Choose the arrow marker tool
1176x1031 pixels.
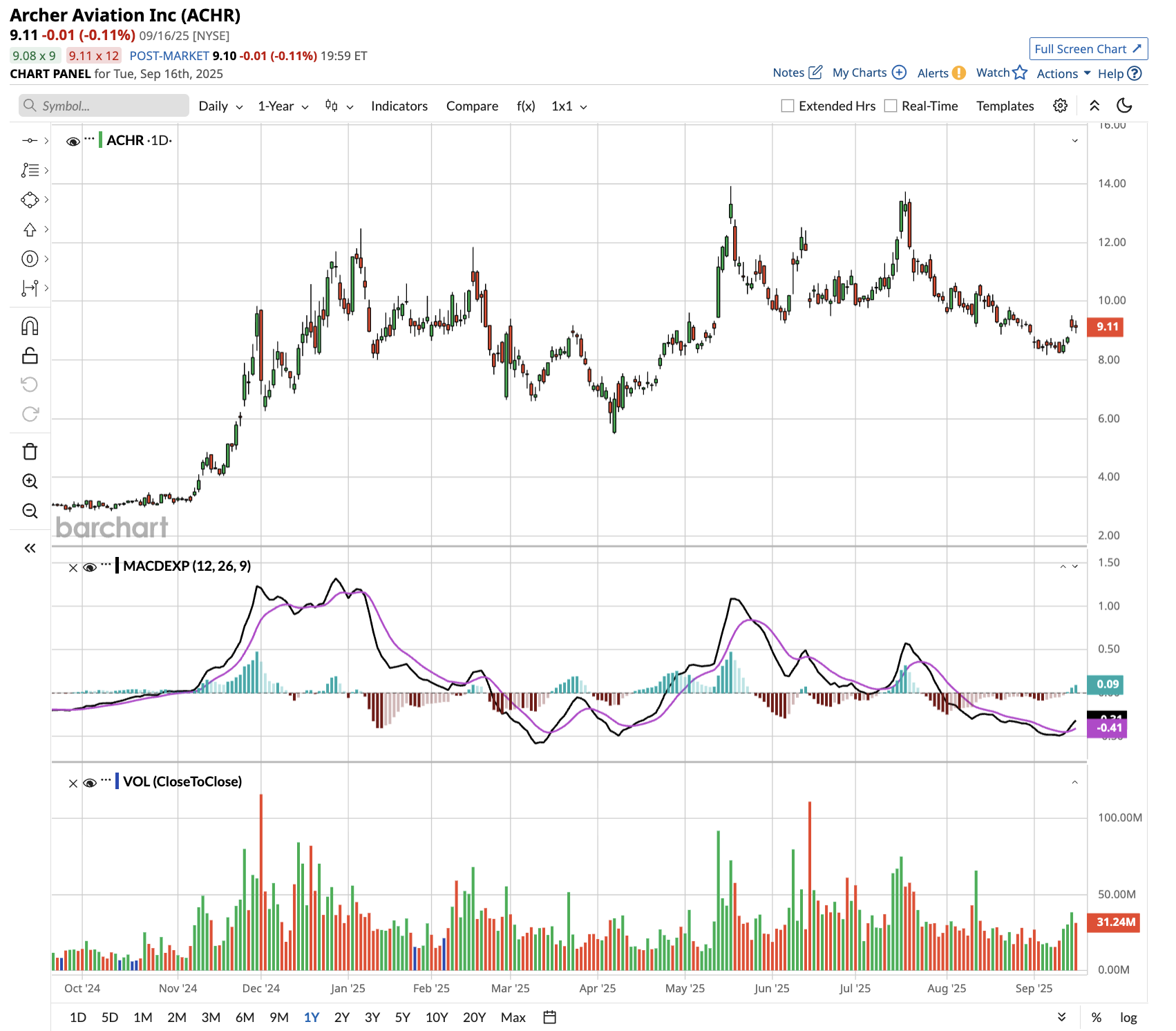30,229
